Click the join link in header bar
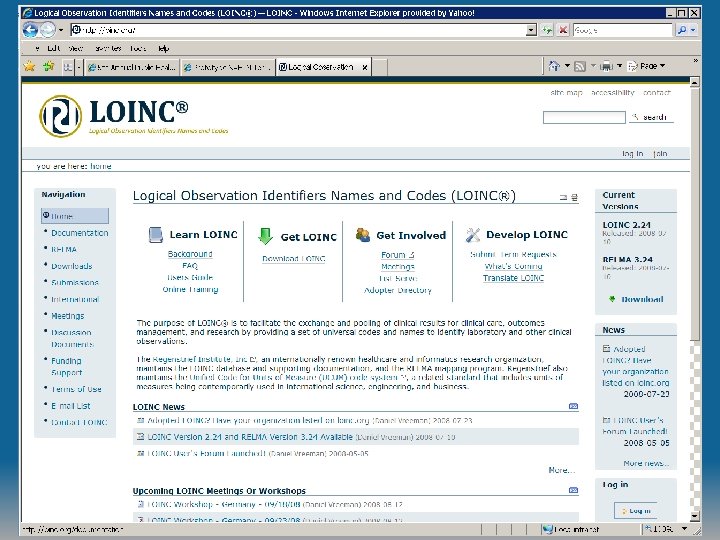This screenshot has width=720, height=540. click(x=660, y=154)
